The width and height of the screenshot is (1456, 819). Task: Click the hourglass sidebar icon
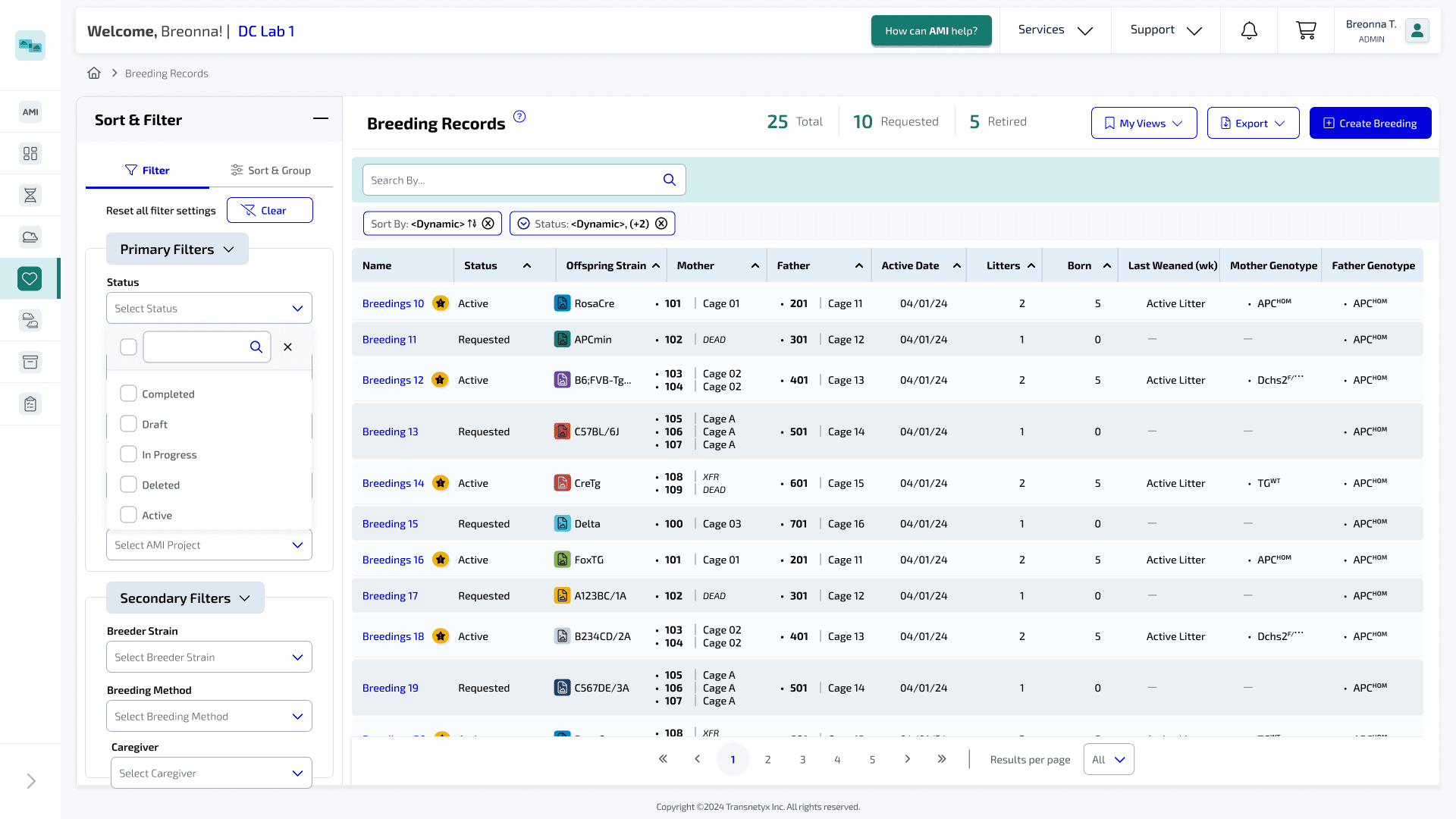[30, 196]
